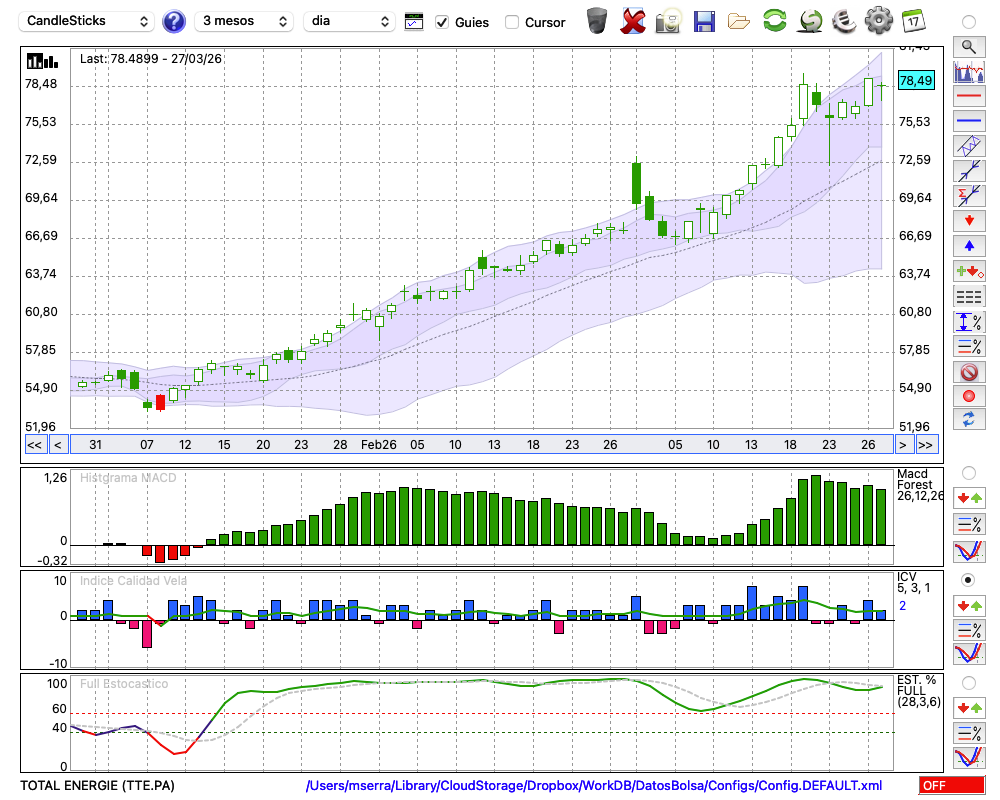Image resolution: width=1000 pixels, height=800 pixels.
Task: Select the red horizontal line tool
Action: (x=968, y=97)
